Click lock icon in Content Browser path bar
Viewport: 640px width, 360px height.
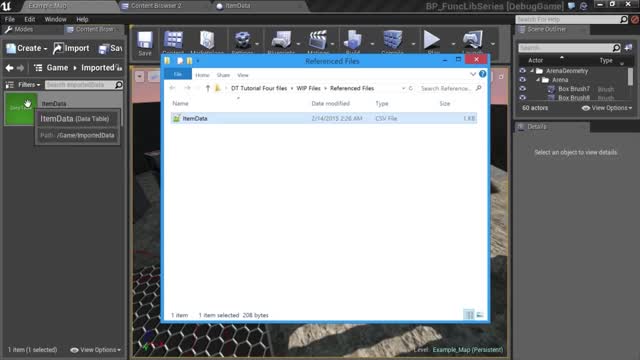pos(119,68)
